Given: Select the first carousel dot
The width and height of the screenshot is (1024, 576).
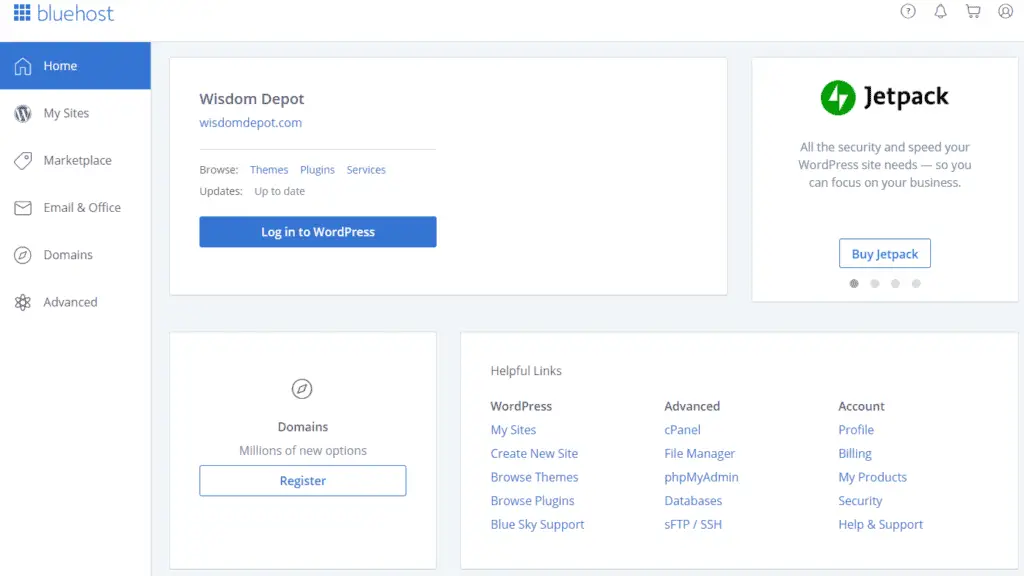Looking at the screenshot, I should click(x=854, y=283).
